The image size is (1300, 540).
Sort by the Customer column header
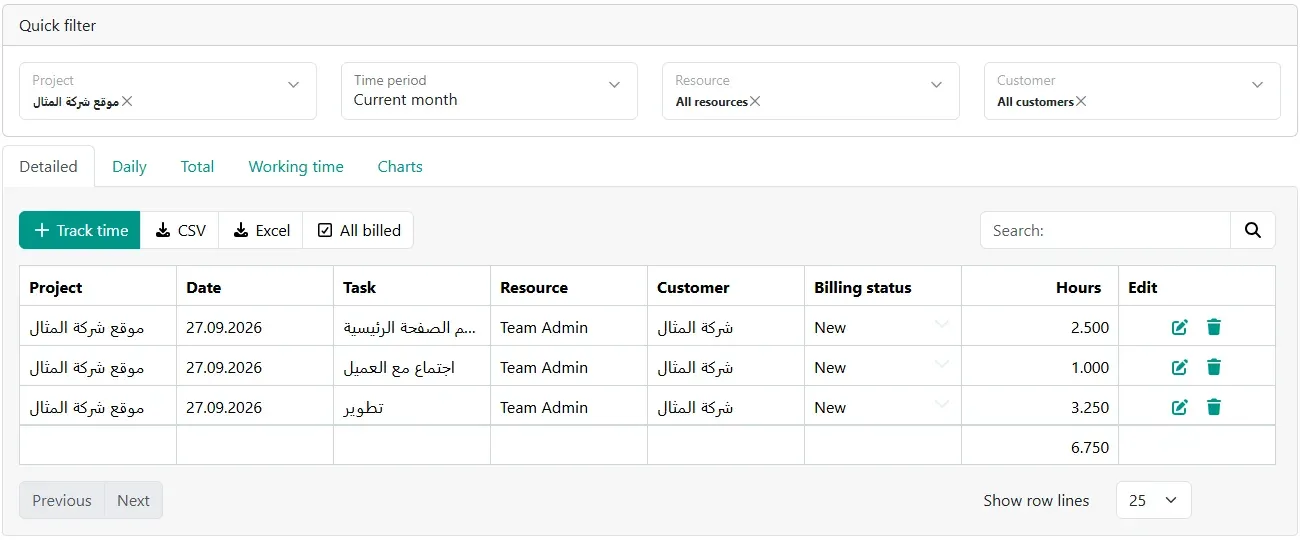tap(726, 287)
